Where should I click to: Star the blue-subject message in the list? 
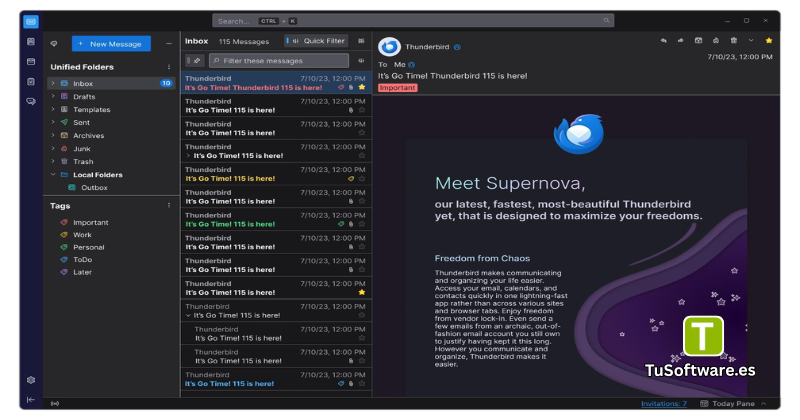click(362, 384)
